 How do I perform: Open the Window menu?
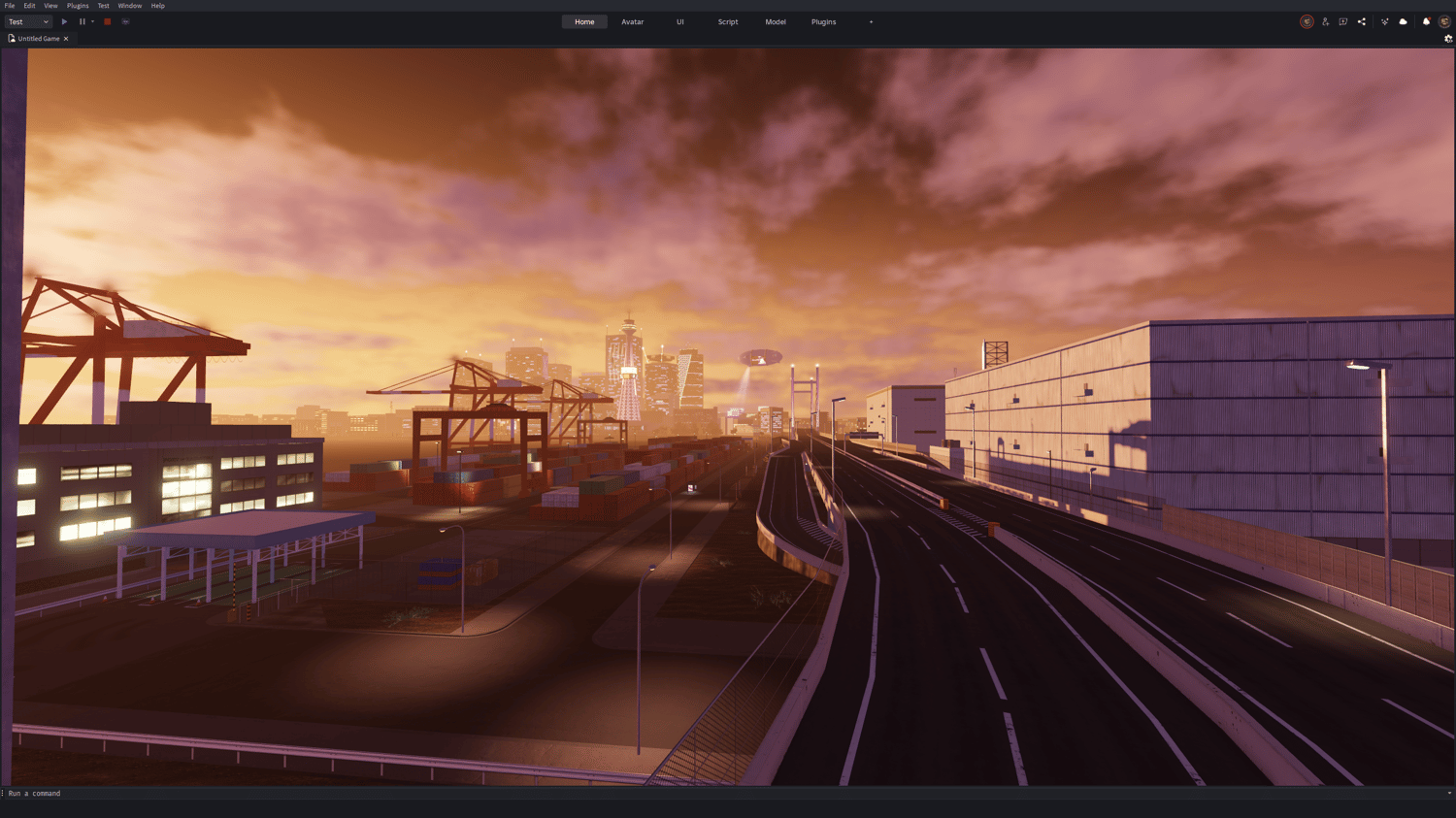click(x=130, y=6)
